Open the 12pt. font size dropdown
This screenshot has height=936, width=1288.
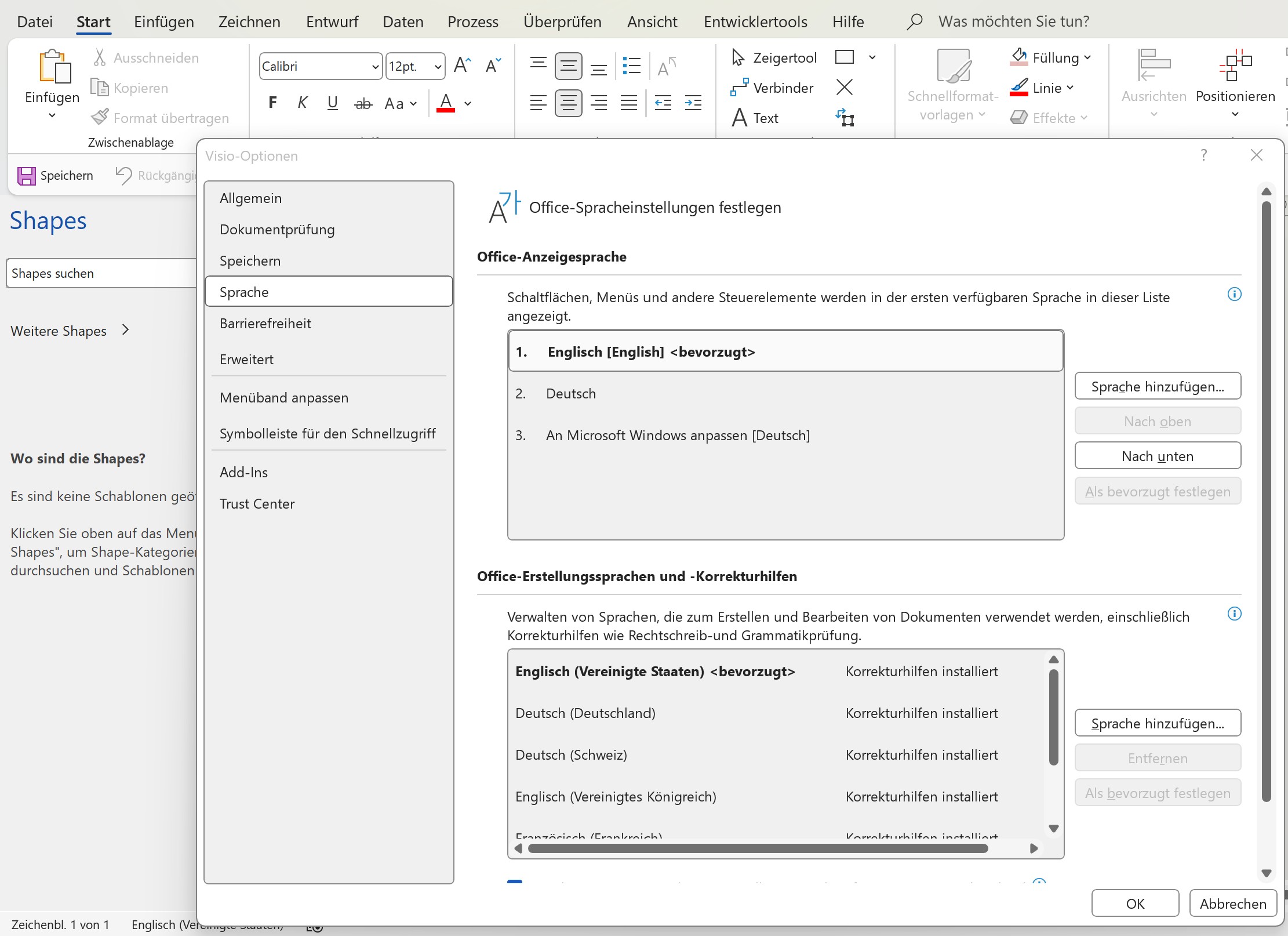click(438, 67)
